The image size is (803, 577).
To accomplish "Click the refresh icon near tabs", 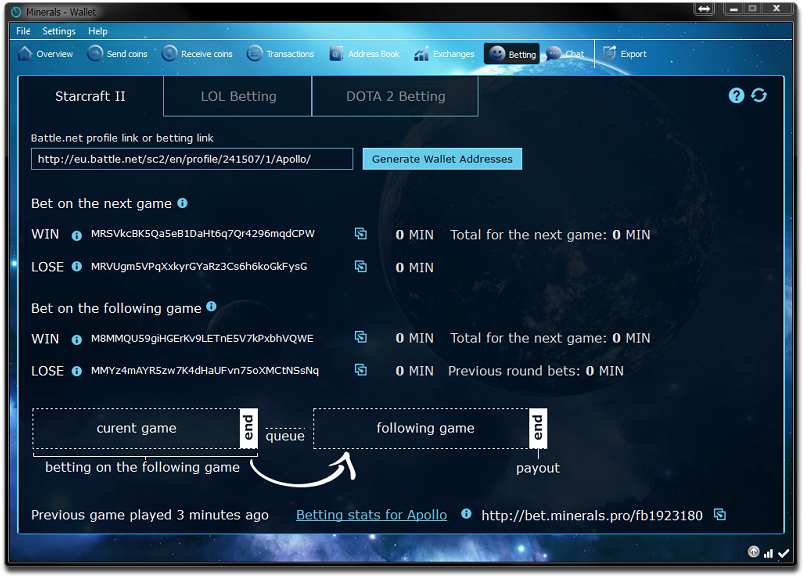I will [x=759, y=95].
